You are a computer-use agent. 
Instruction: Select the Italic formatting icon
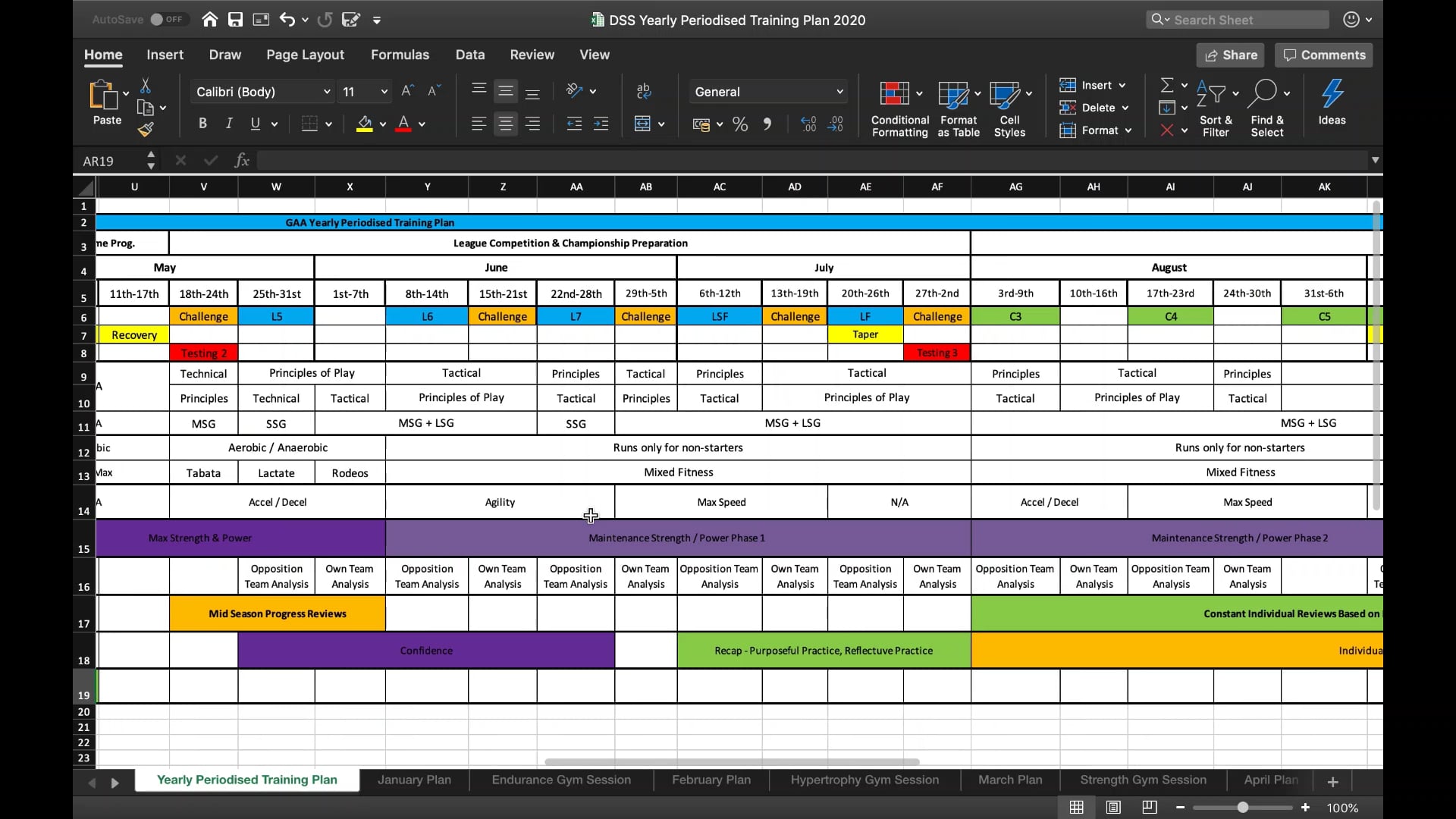(x=228, y=123)
